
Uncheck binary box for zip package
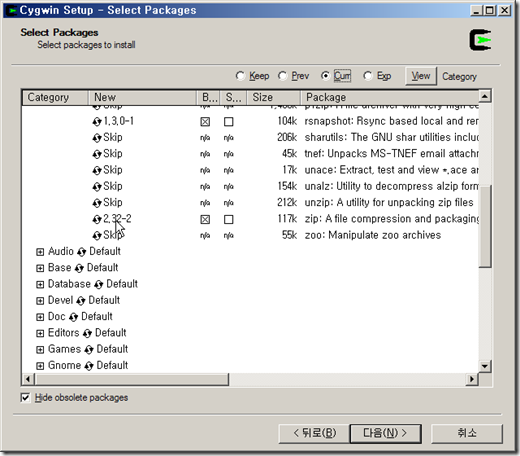tap(205, 219)
